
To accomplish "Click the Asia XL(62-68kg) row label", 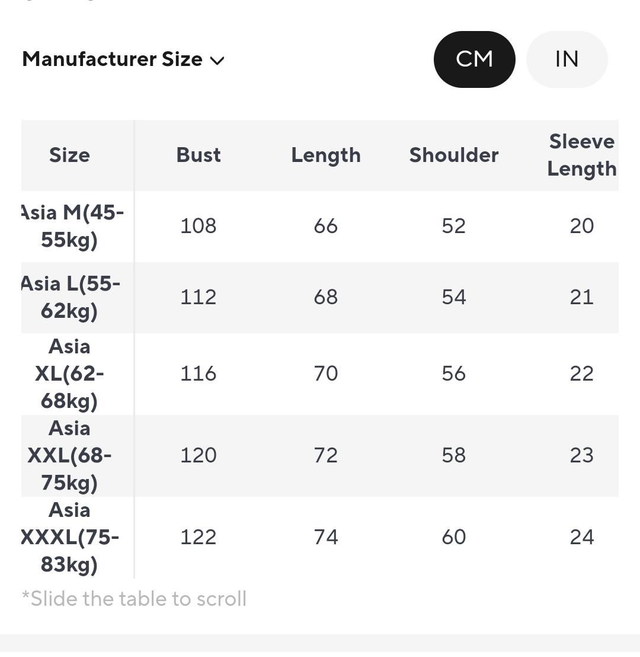I will [x=70, y=374].
